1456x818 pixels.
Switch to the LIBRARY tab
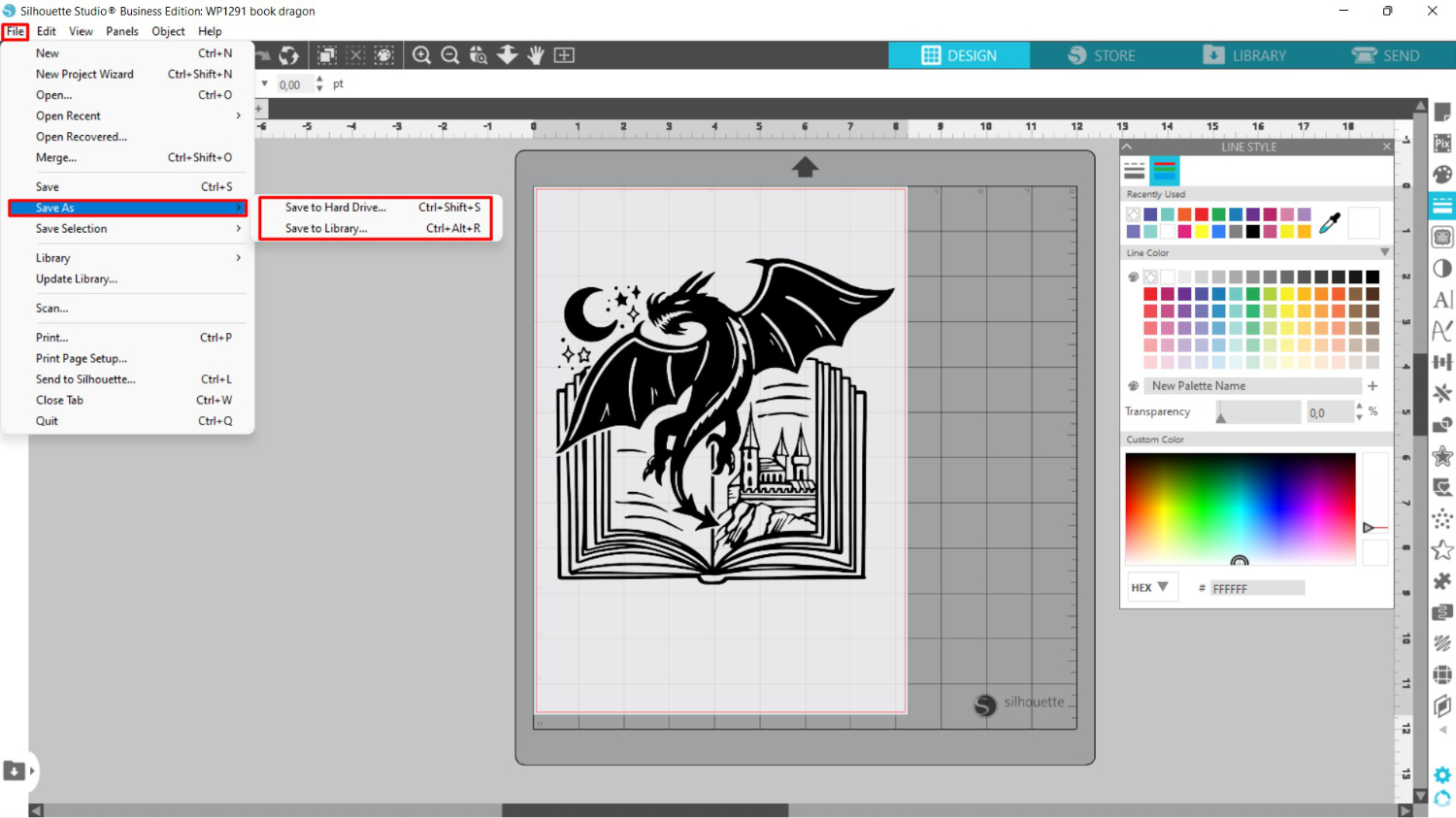[x=1243, y=55]
